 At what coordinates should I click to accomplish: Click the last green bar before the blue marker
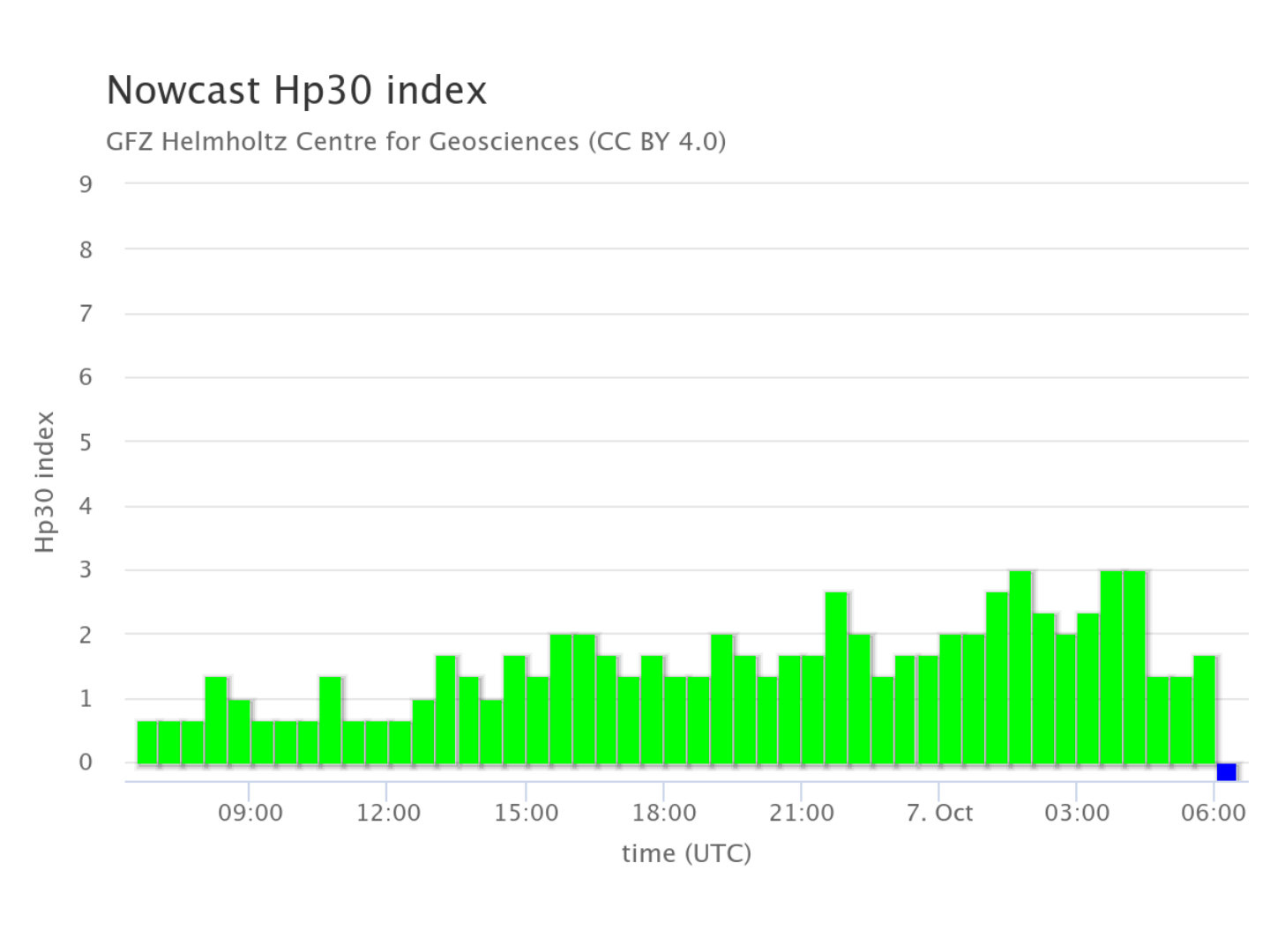pos(1204,710)
